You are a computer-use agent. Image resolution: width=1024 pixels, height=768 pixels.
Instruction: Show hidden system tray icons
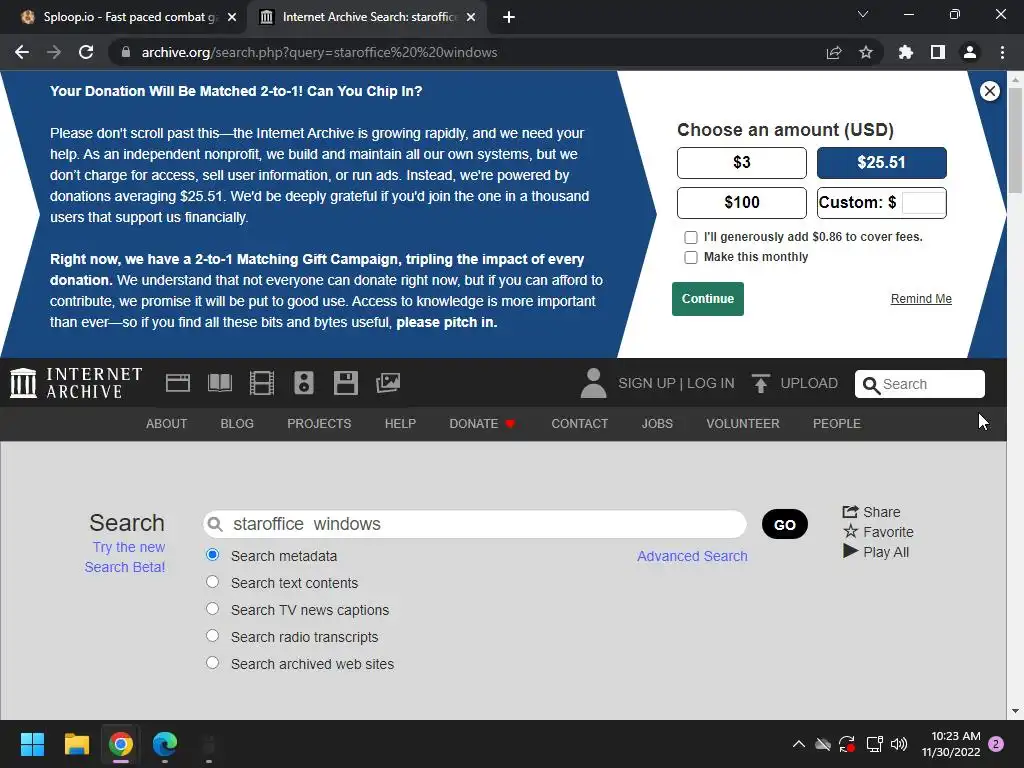point(798,744)
